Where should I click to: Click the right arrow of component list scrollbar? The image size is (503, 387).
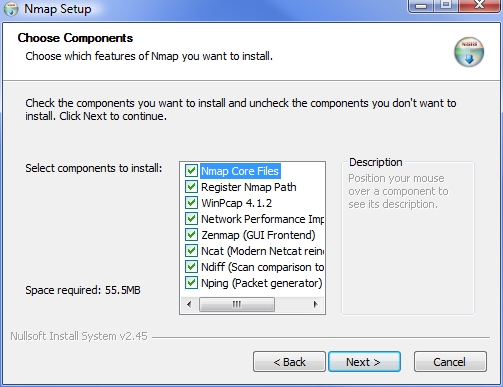tap(316, 304)
